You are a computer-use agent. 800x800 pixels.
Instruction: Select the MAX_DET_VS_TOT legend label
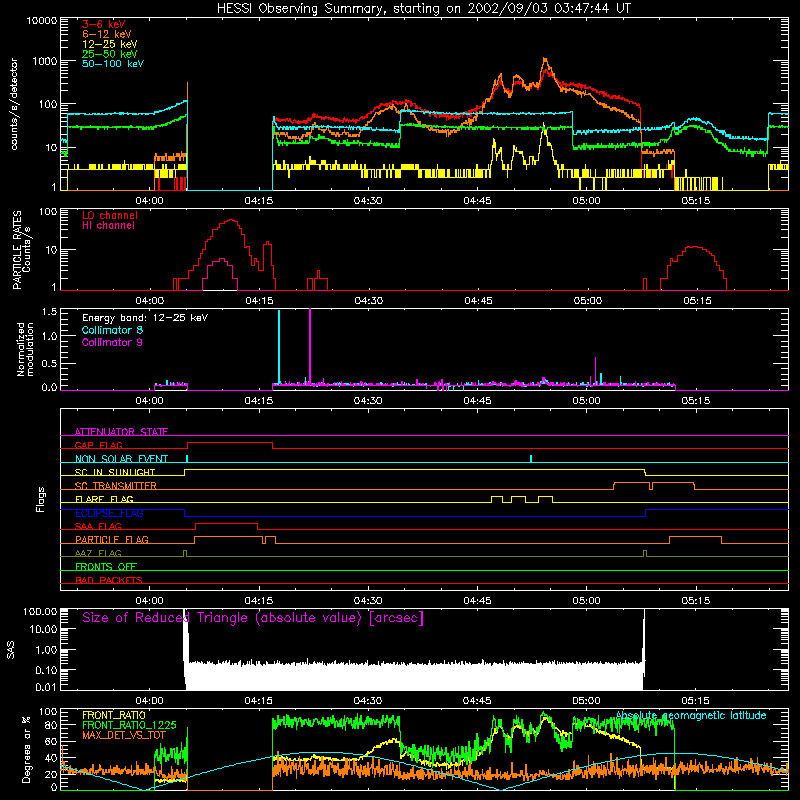[x=124, y=735]
